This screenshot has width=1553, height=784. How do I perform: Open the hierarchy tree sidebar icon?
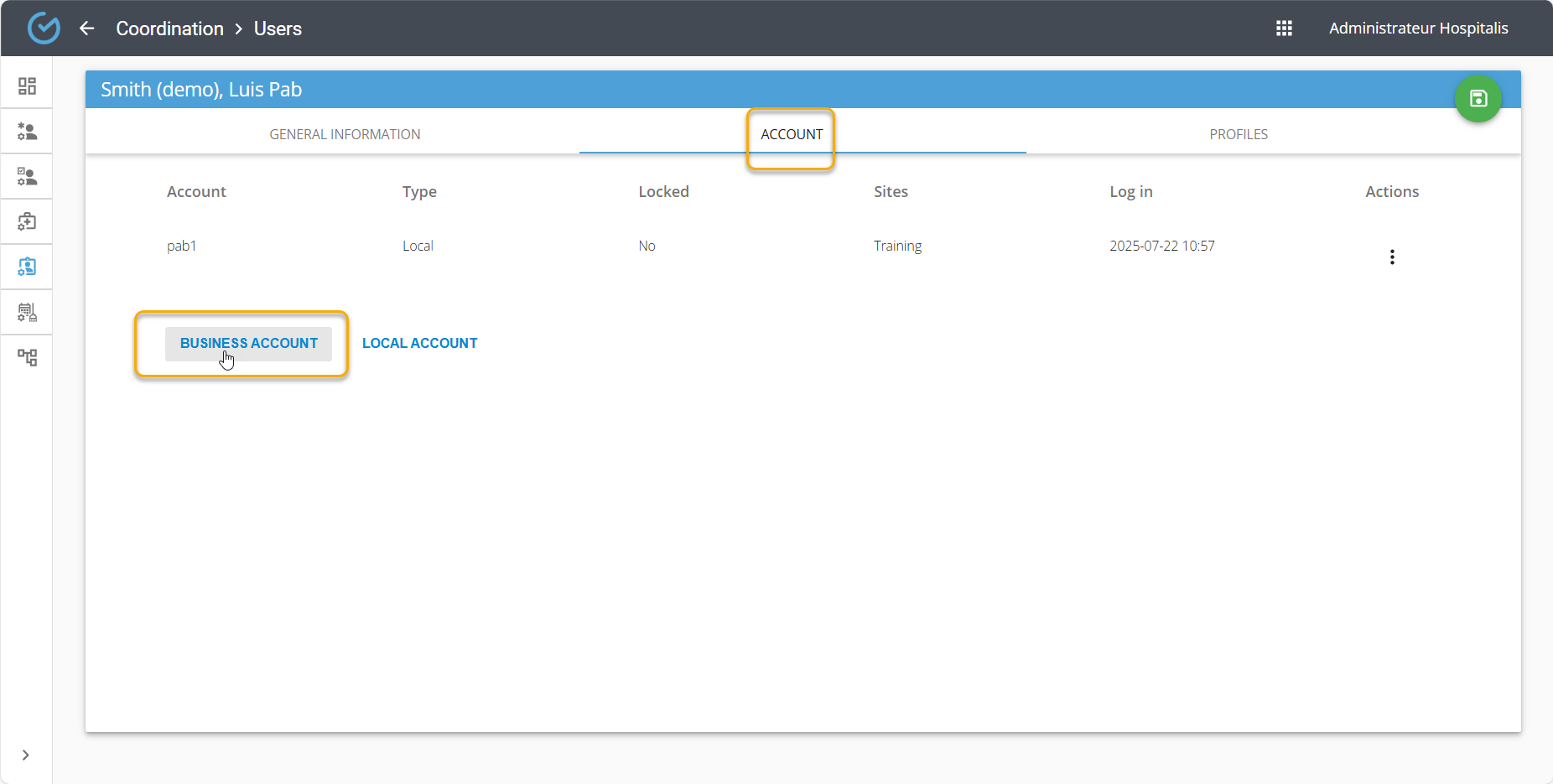coord(27,358)
